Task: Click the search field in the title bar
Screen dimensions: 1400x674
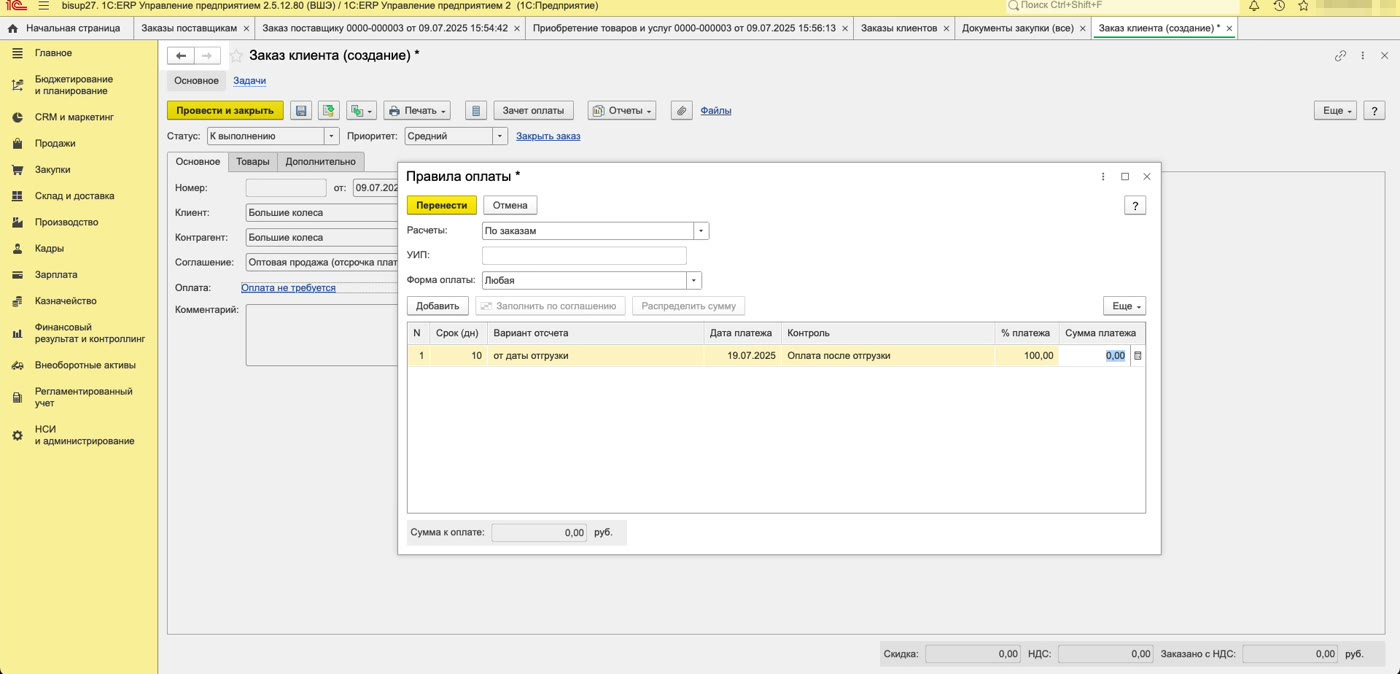Action: click(x=1120, y=6)
